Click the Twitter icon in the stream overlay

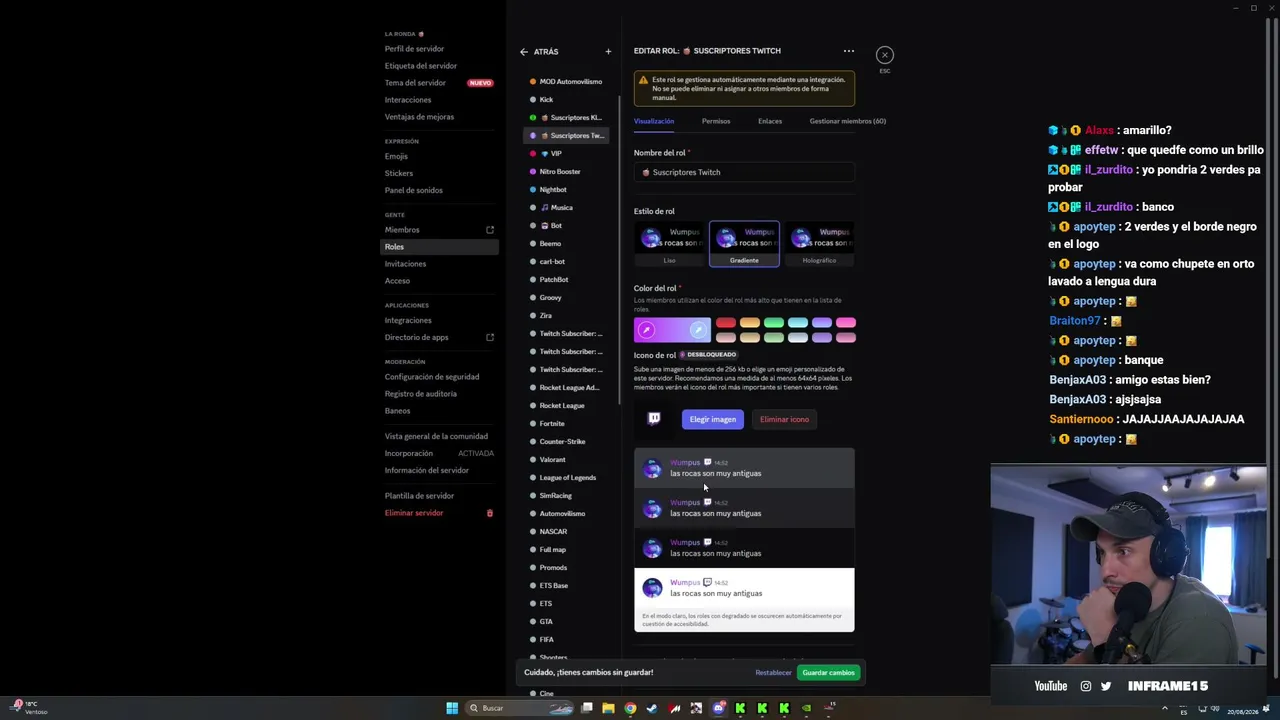pos(1106,686)
